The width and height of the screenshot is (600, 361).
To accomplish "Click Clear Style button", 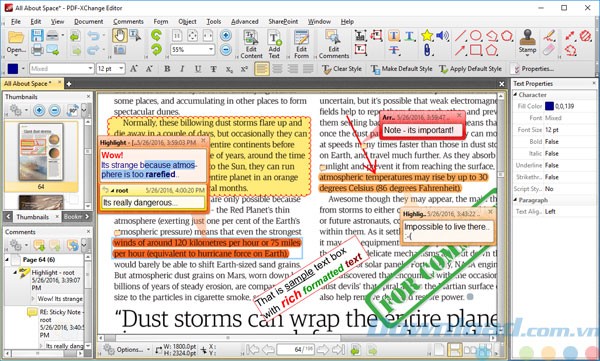I will (x=341, y=69).
